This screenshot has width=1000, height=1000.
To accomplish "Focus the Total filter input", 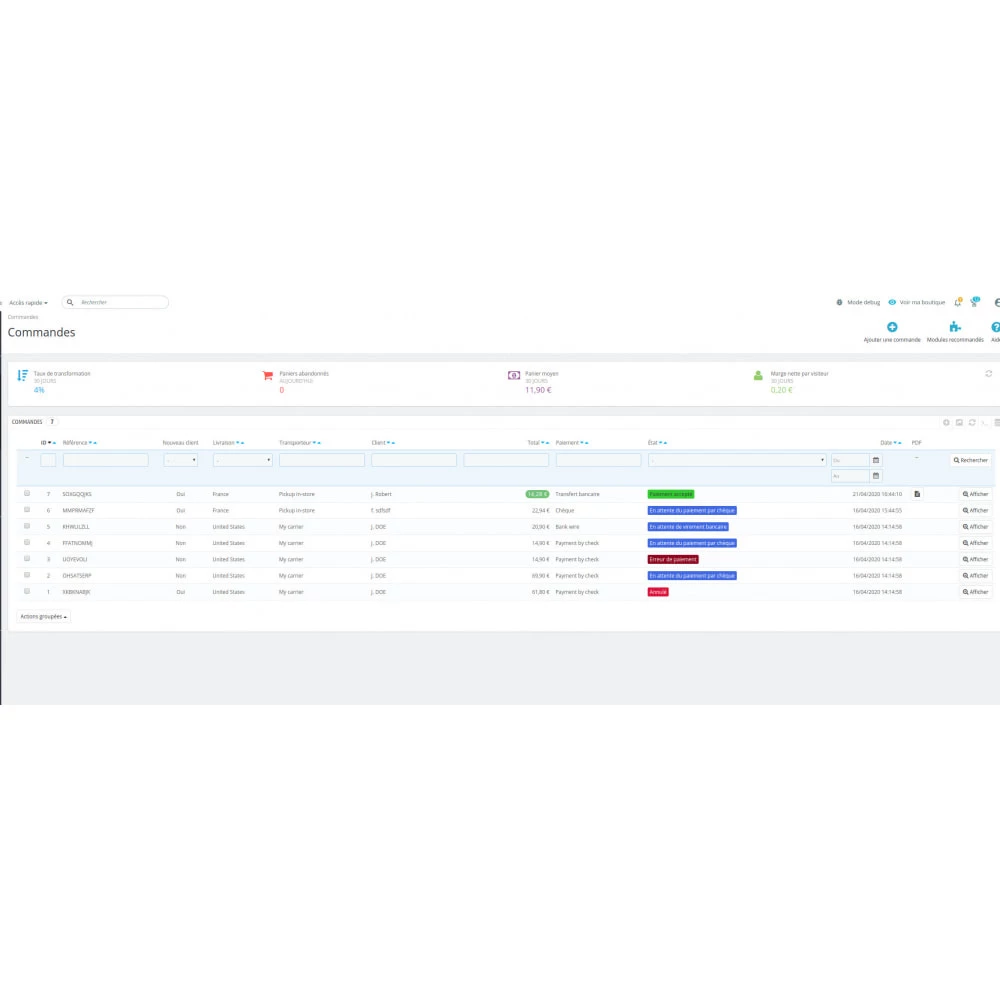I will [506, 460].
